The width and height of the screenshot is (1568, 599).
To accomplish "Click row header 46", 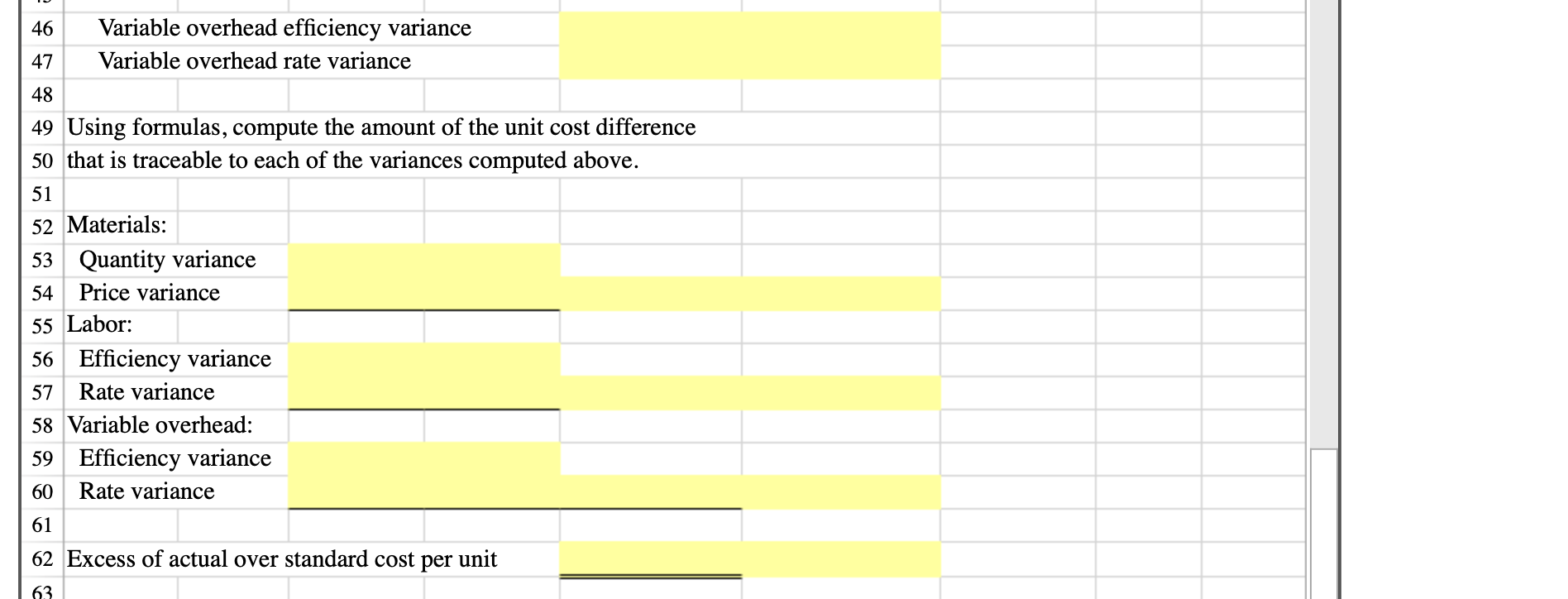I will (x=44, y=27).
